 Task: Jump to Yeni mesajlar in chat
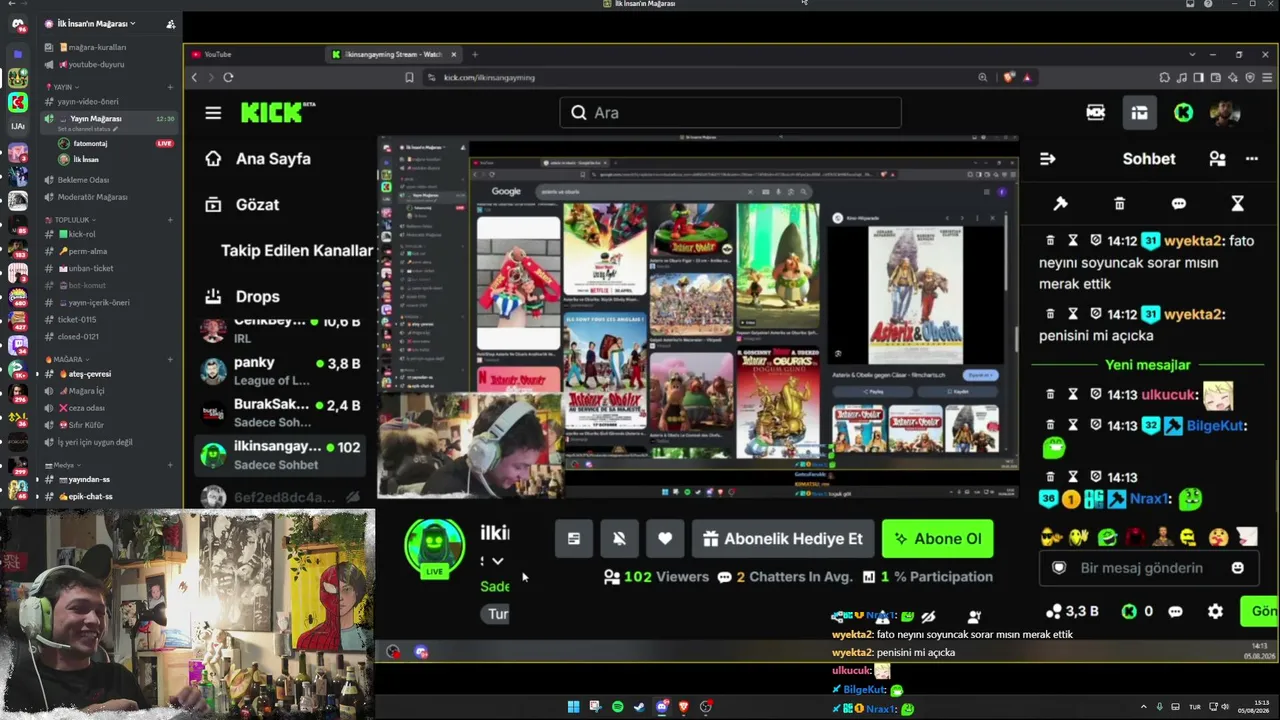(1148, 365)
